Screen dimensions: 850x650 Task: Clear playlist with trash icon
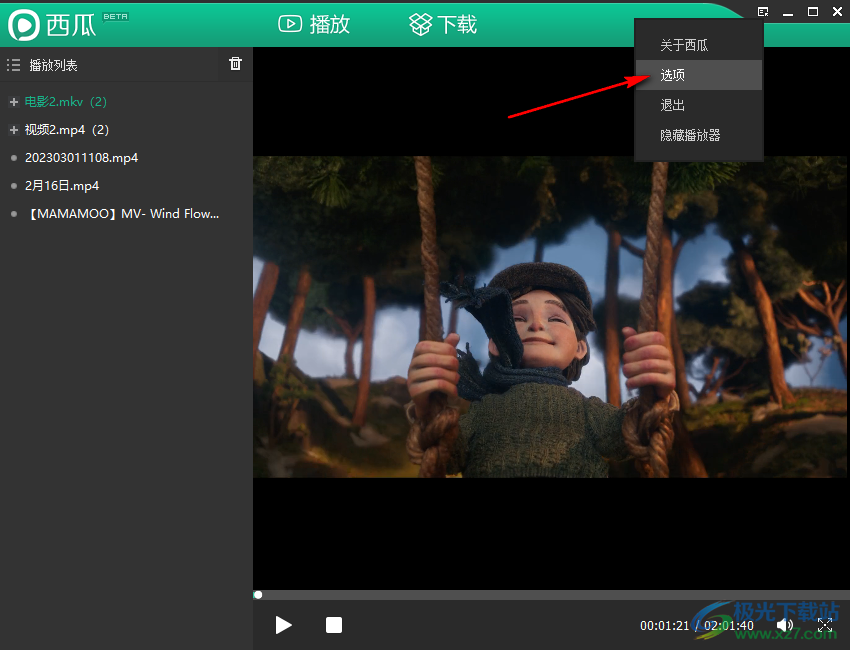pos(235,64)
